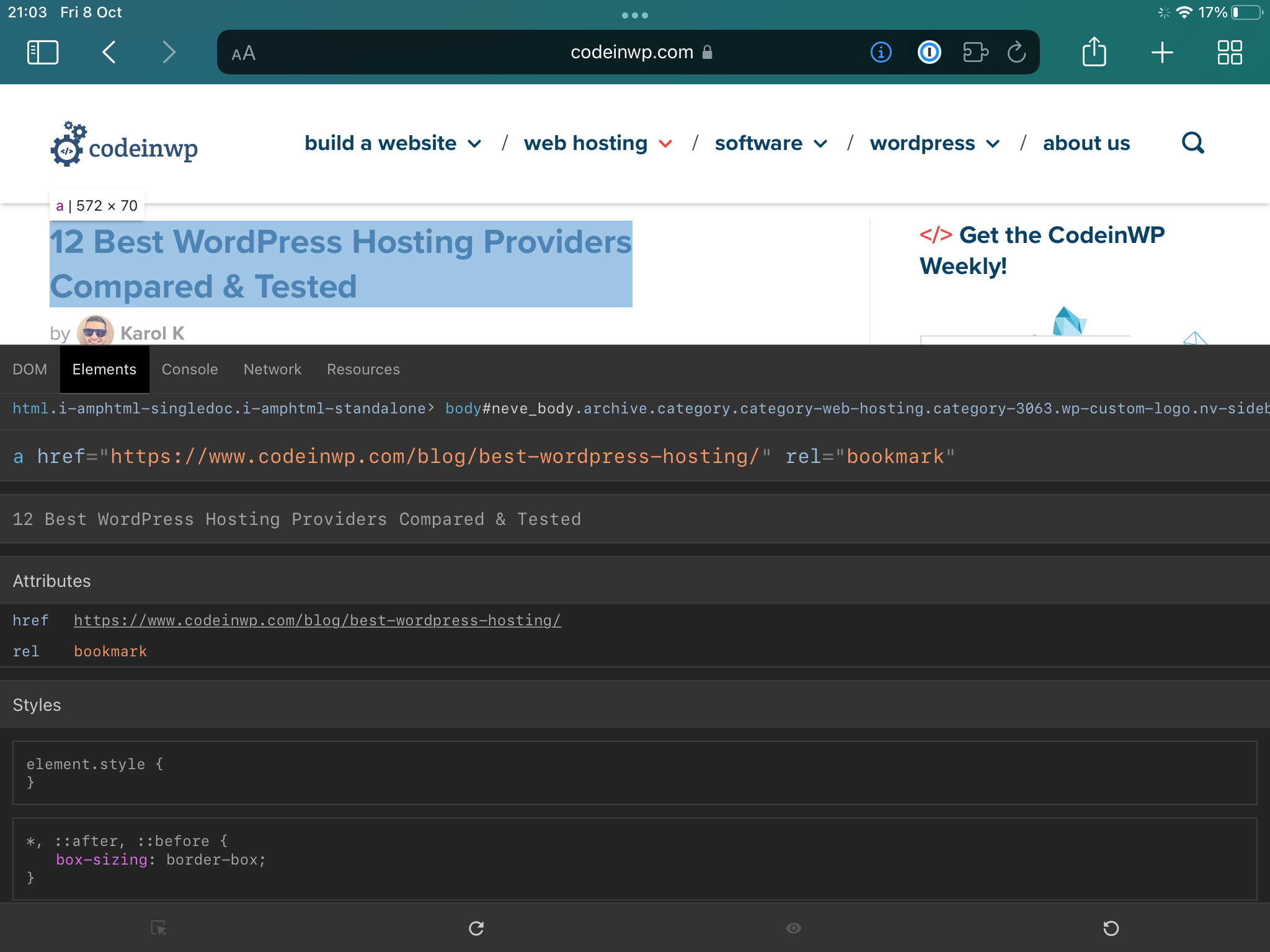The image size is (1270, 952).
Task: Expand the build a website dropdown
Action: pyautogui.click(x=475, y=143)
